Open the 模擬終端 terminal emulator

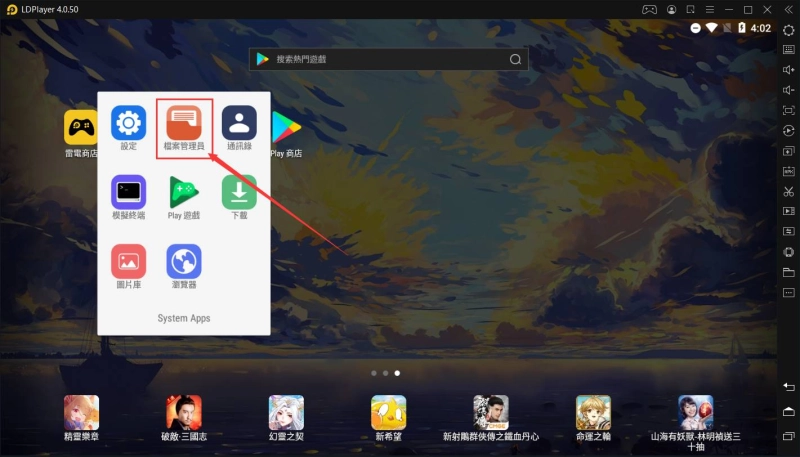tap(128, 192)
